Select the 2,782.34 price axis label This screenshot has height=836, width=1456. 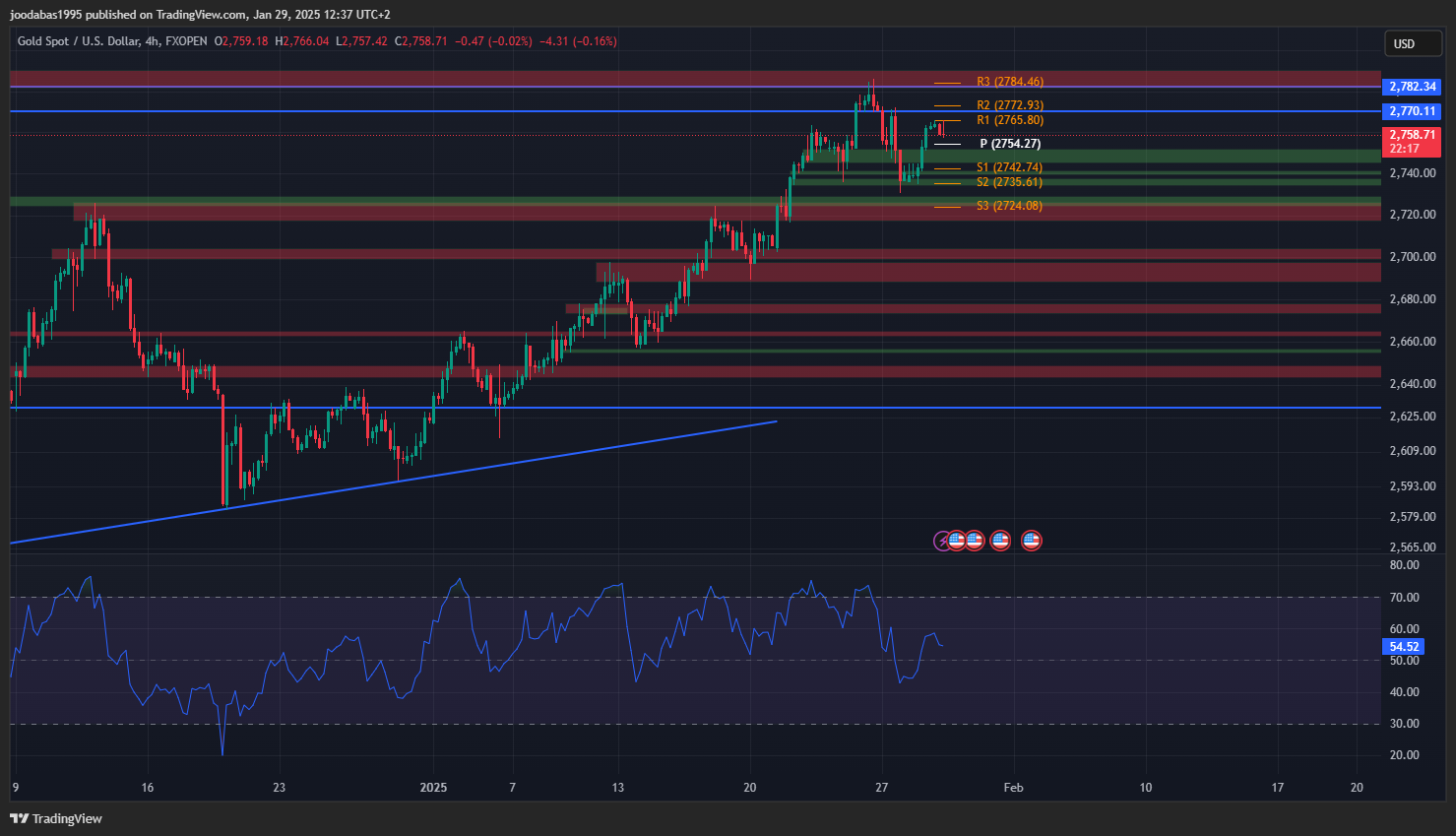(1412, 87)
